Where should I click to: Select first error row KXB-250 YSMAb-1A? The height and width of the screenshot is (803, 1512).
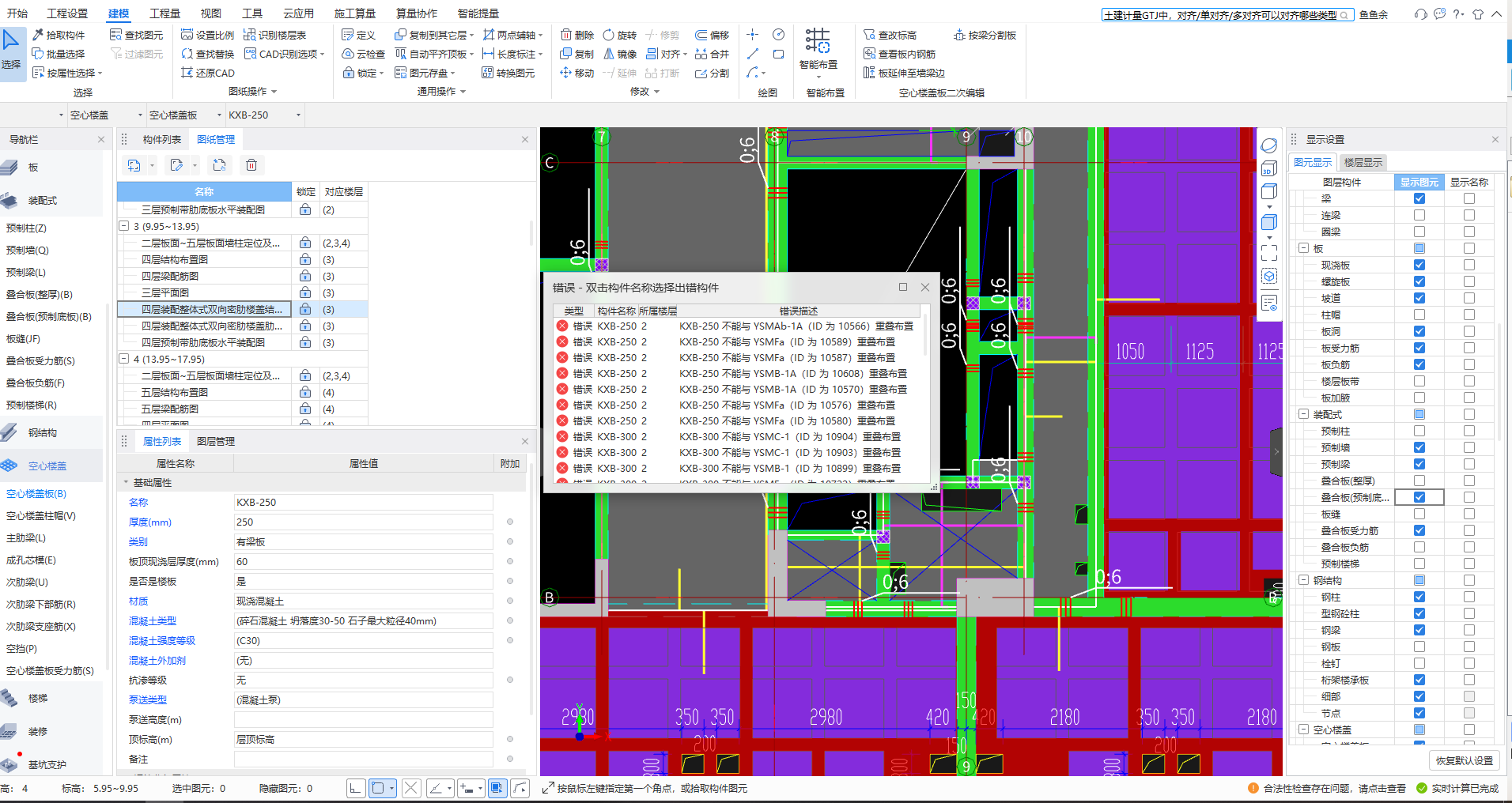737,326
